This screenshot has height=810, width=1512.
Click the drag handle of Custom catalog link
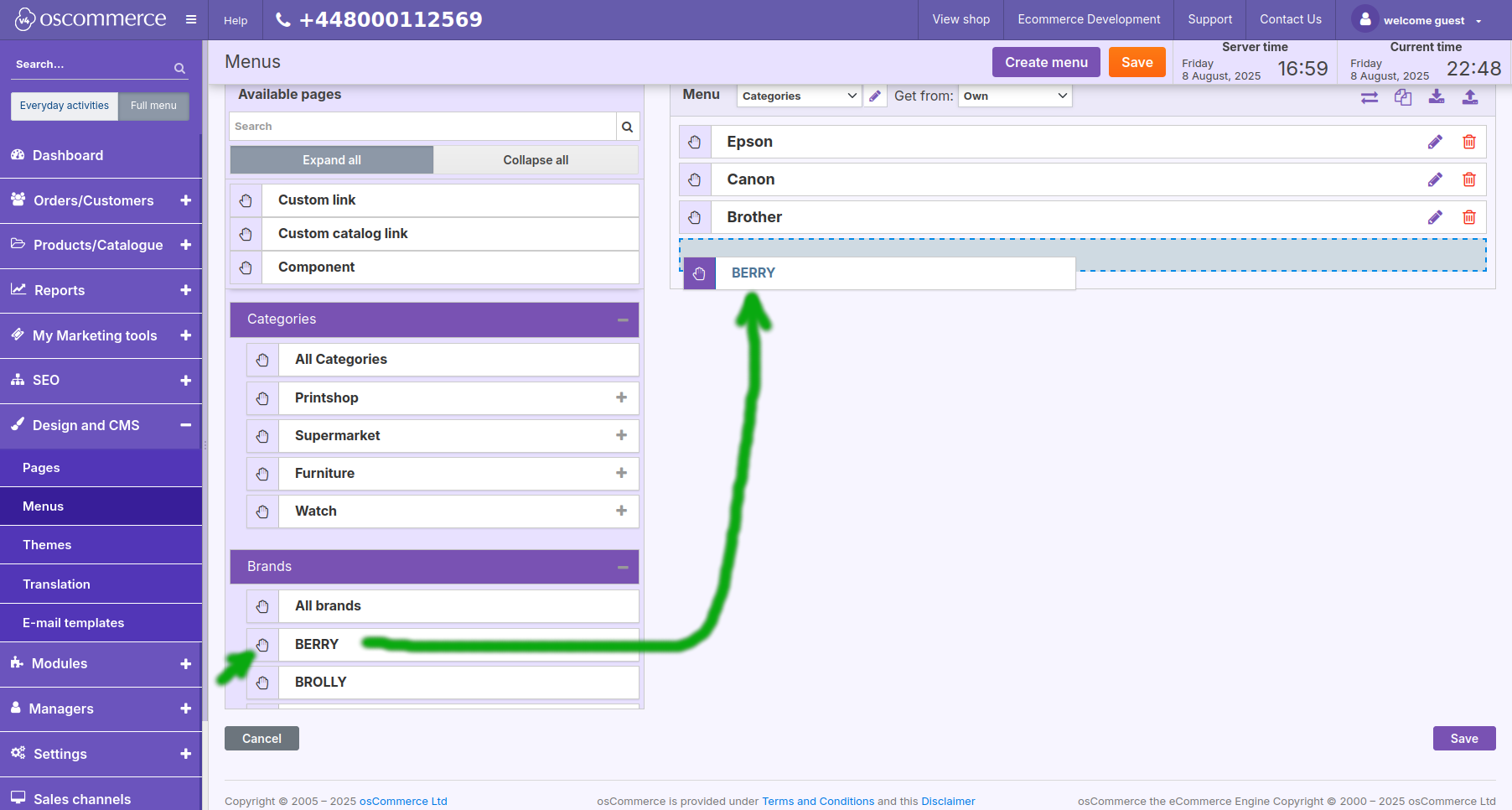click(246, 234)
